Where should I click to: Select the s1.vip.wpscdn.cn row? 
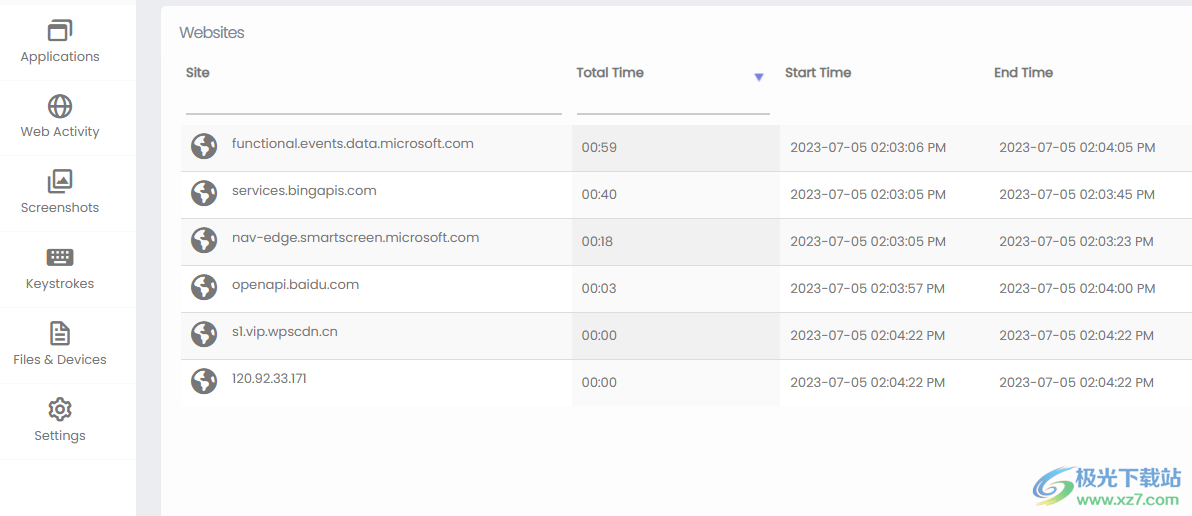point(285,332)
